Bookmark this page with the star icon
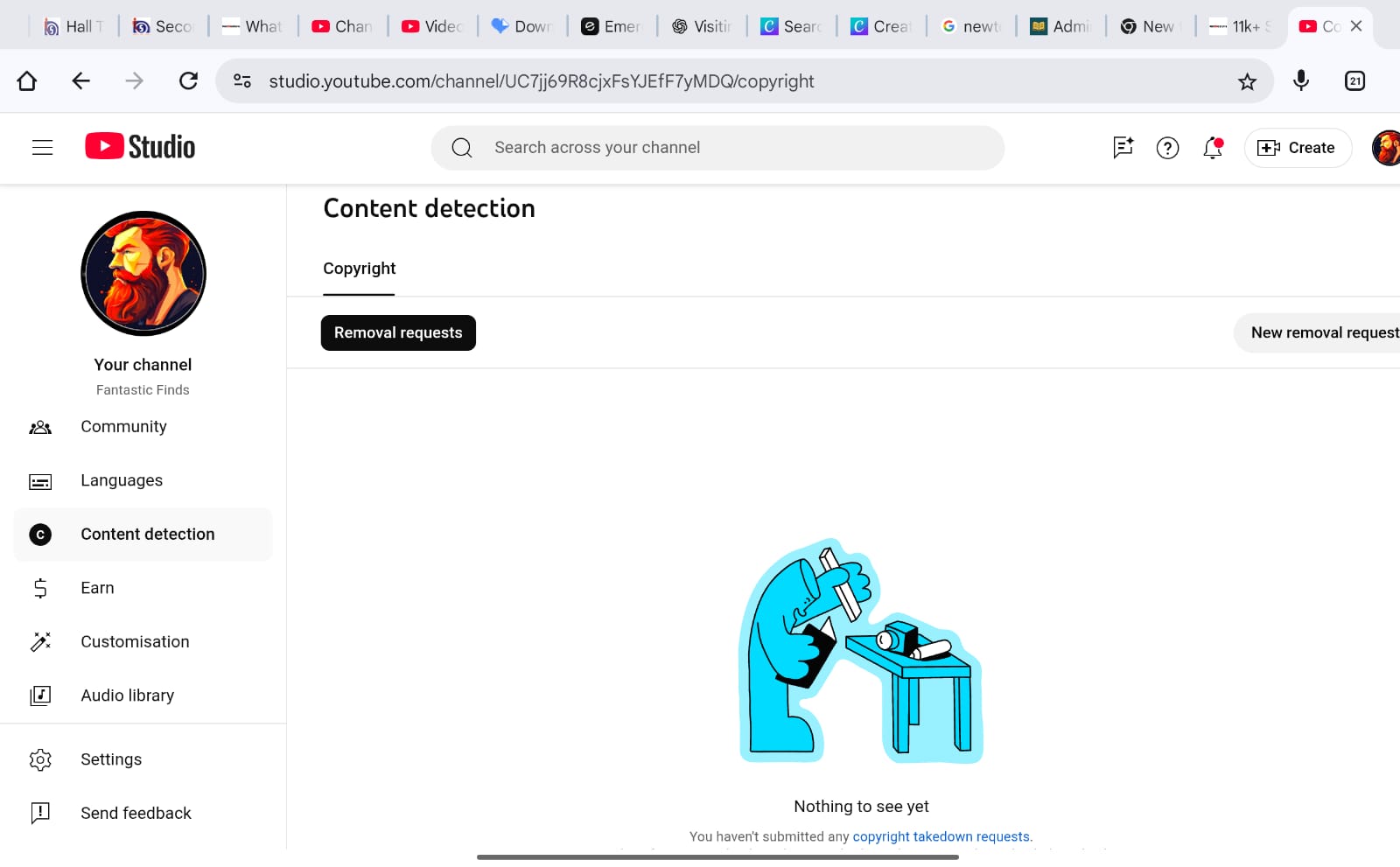This screenshot has height=867, width=1400. [x=1247, y=81]
